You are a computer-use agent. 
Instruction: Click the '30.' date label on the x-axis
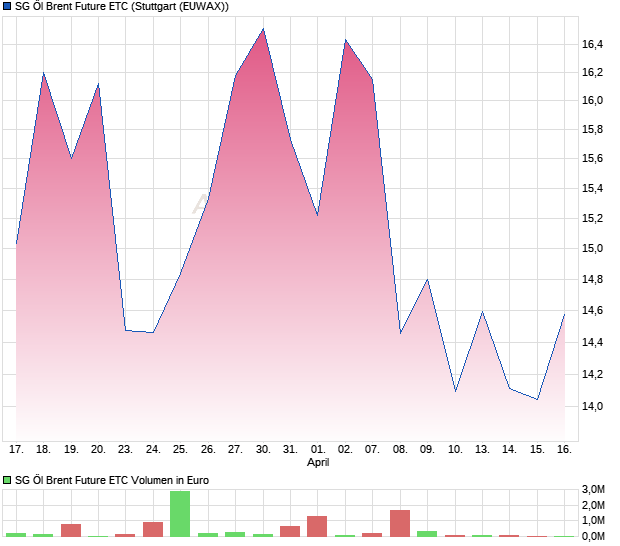point(263,450)
